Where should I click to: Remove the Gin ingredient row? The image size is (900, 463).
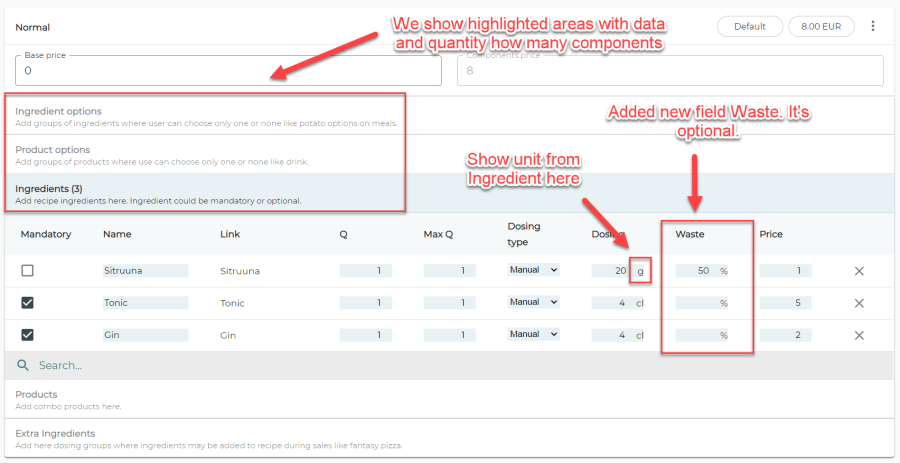click(x=858, y=335)
